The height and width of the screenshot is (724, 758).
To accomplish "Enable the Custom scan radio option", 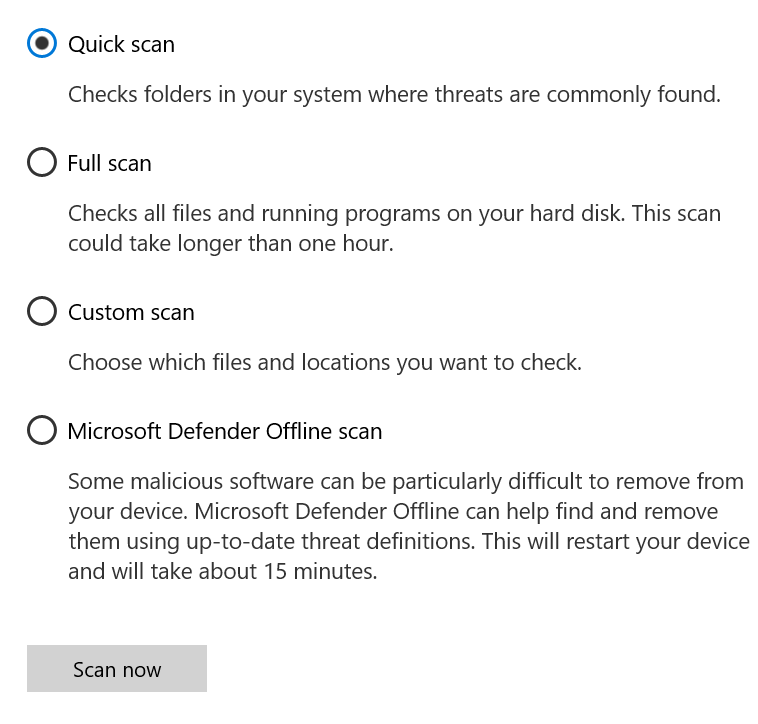I will (42, 311).
